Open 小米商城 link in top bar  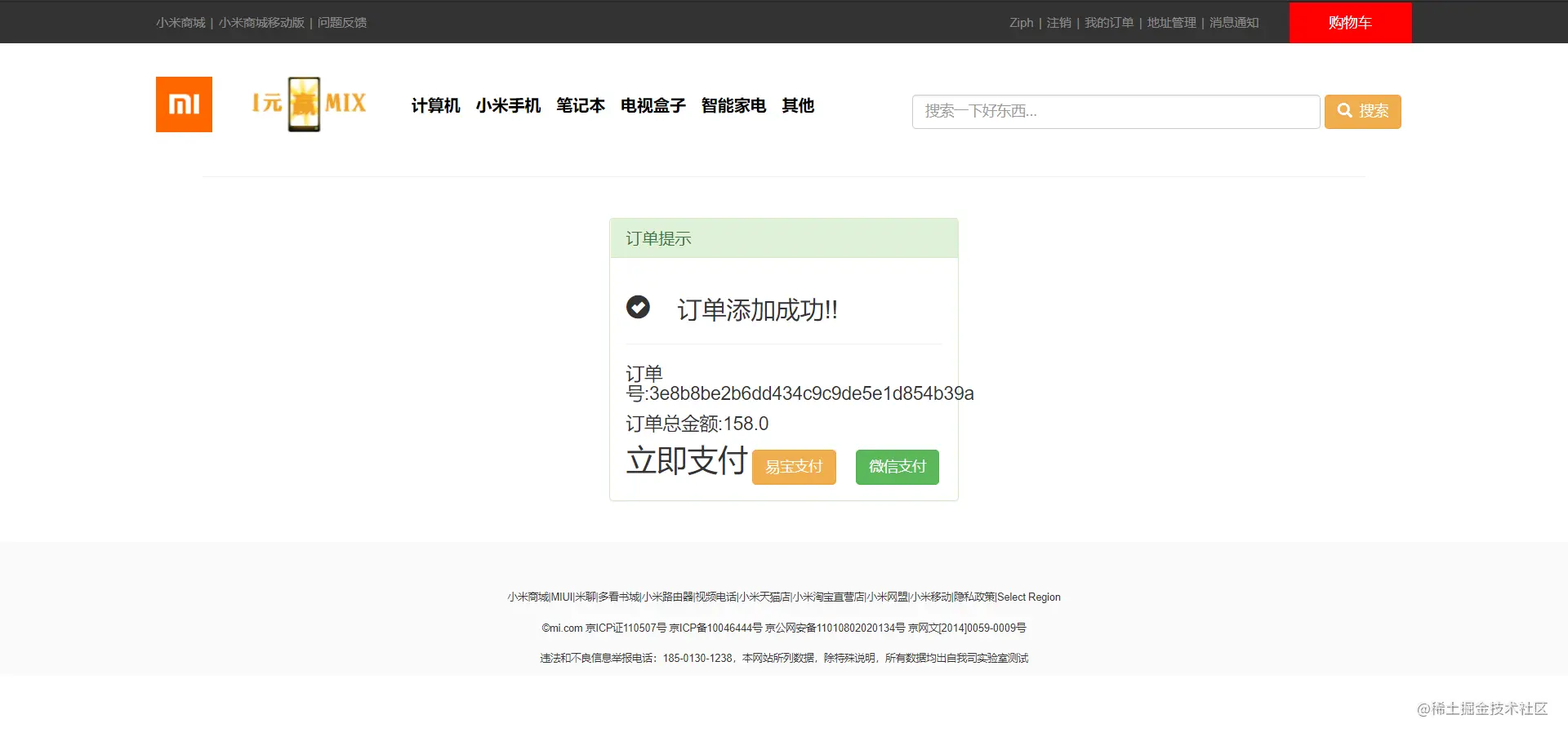pos(180,23)
